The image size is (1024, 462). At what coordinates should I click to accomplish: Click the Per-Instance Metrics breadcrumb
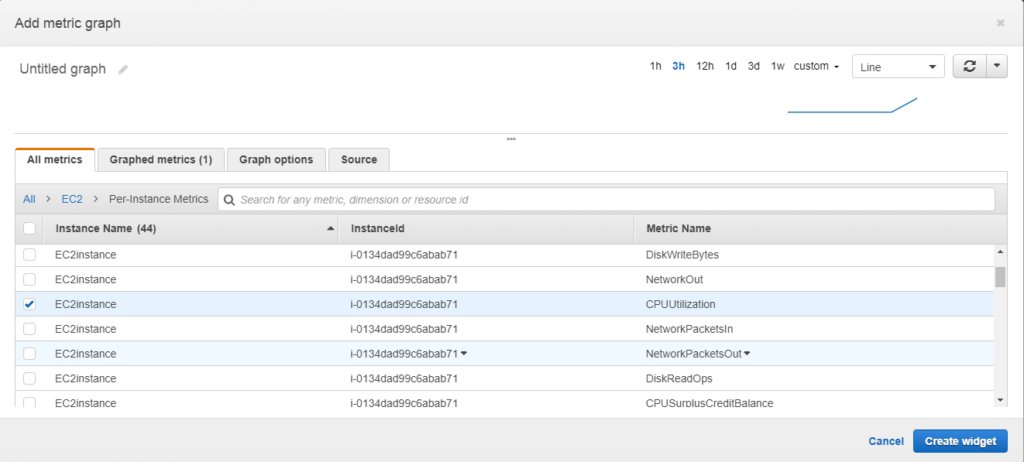coord(158,199)
